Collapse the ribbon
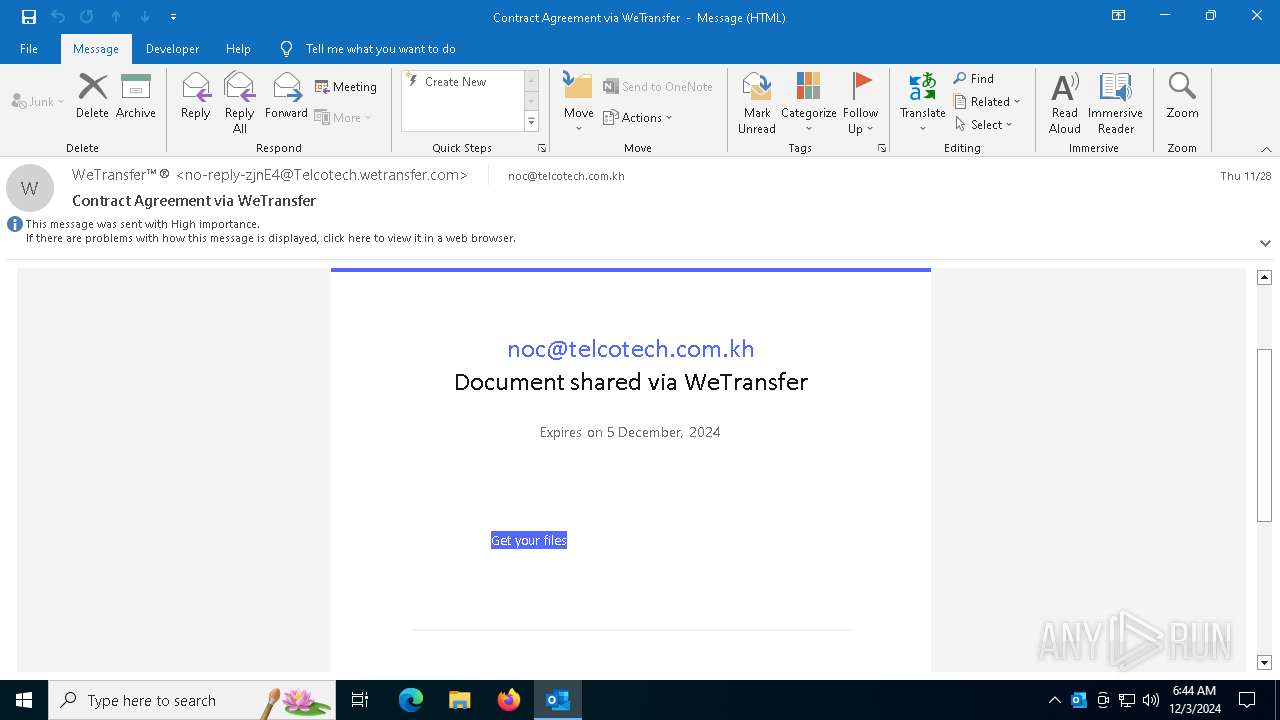 1266,149
